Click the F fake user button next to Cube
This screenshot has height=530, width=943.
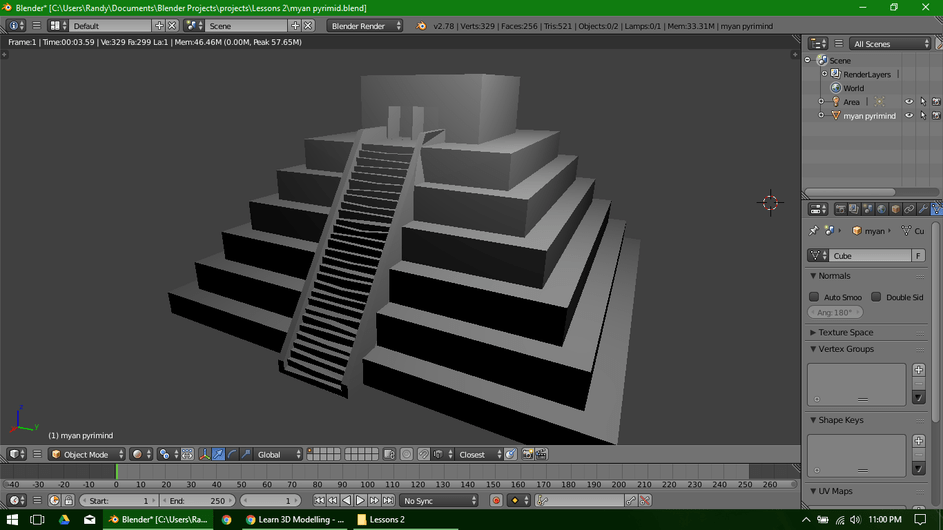(918, 256)
